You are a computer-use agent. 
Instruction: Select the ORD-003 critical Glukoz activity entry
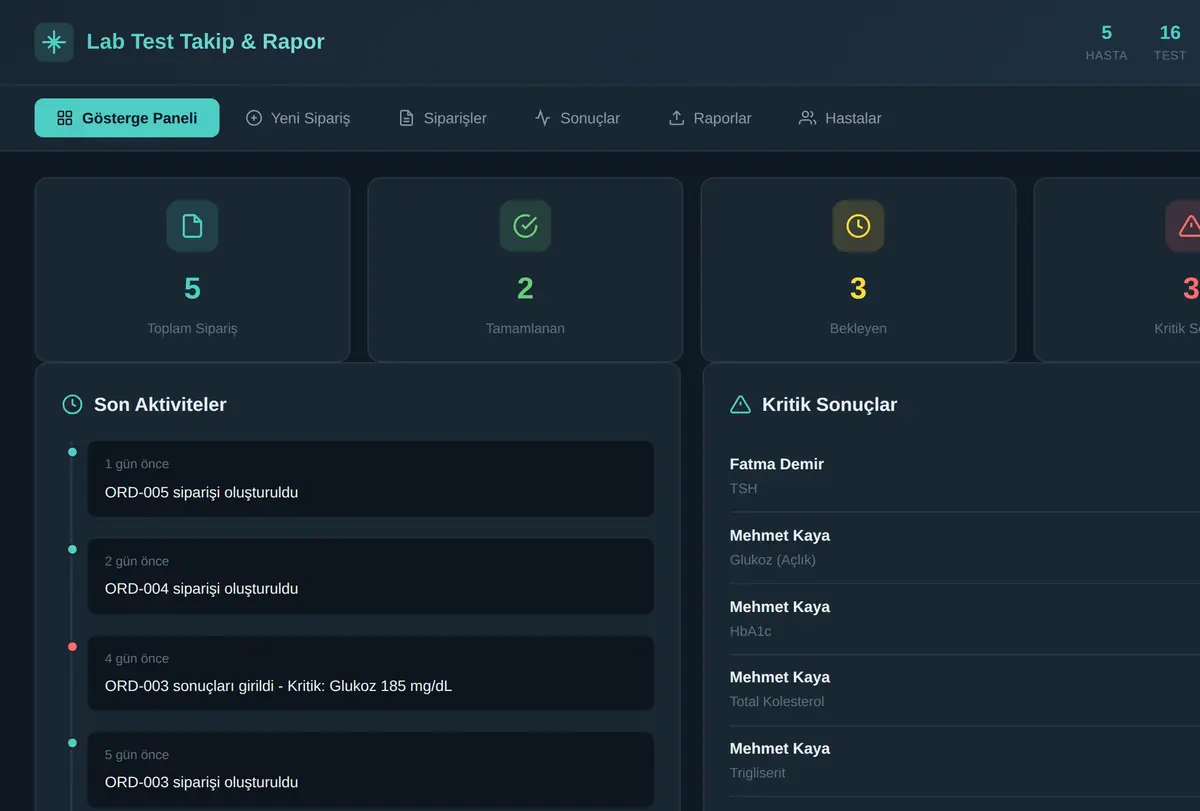tap(371, 673)
